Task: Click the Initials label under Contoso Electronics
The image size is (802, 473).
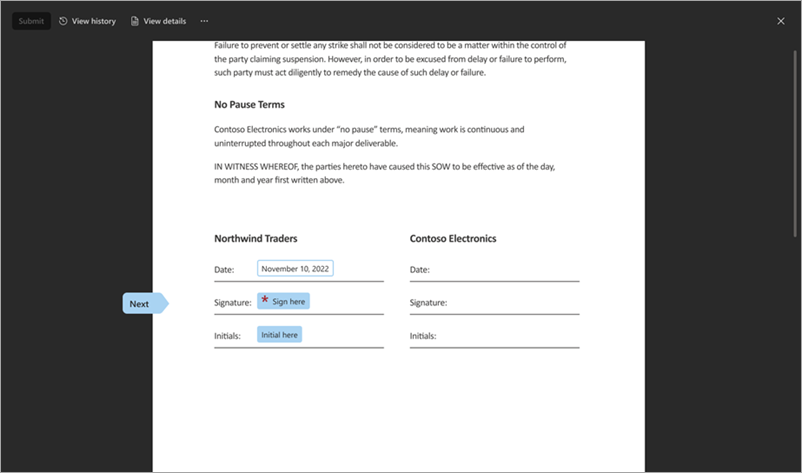Action: pos(423,336)
